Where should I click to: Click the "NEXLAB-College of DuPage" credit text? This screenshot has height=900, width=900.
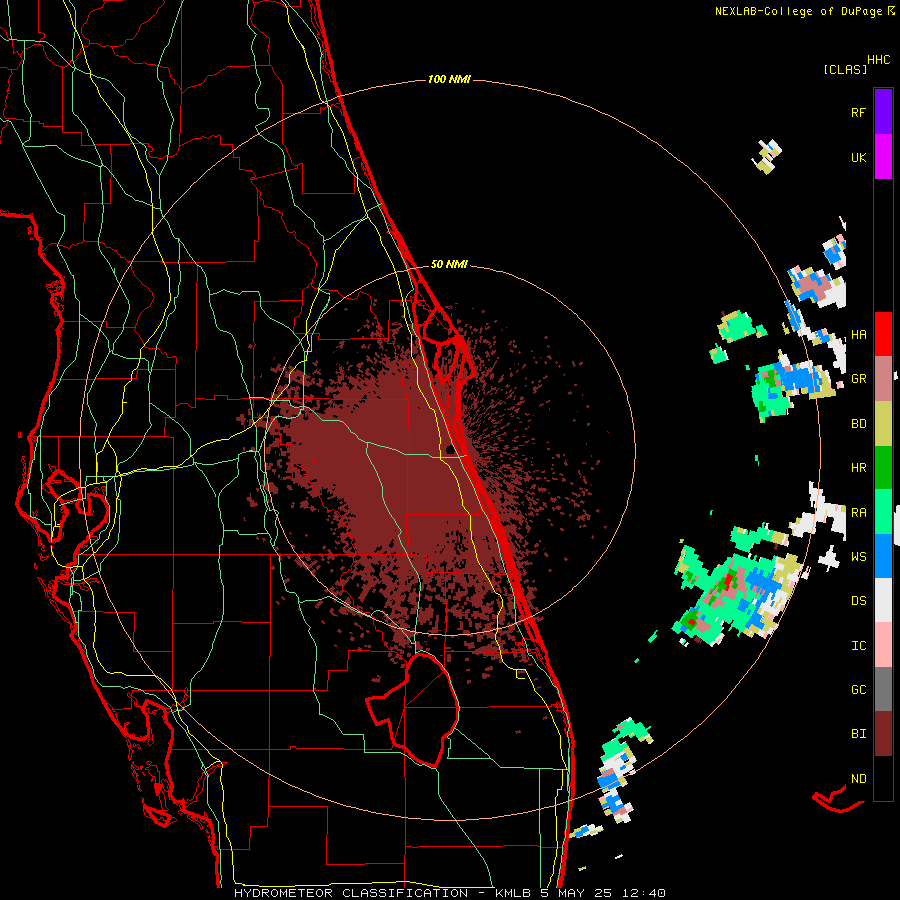[x=798, y=11]
